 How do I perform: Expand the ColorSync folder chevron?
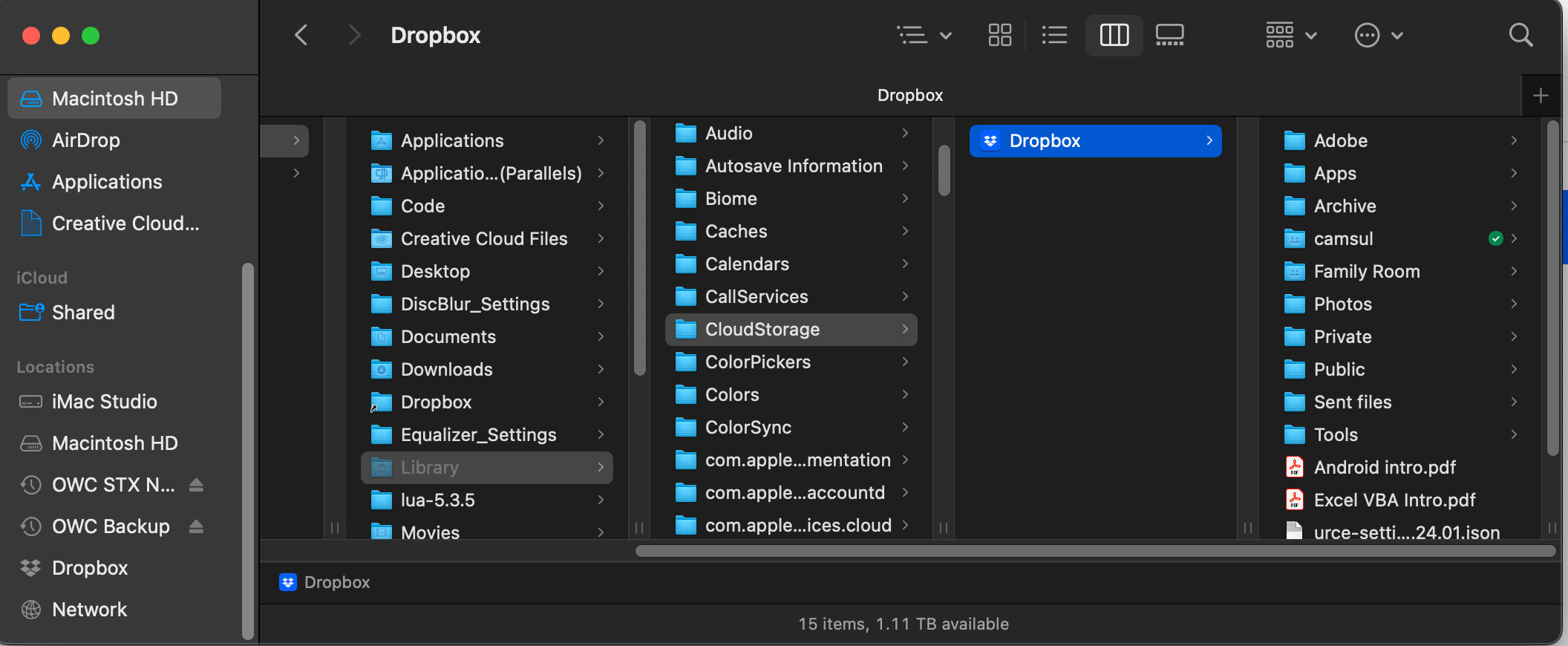(905, 427)
